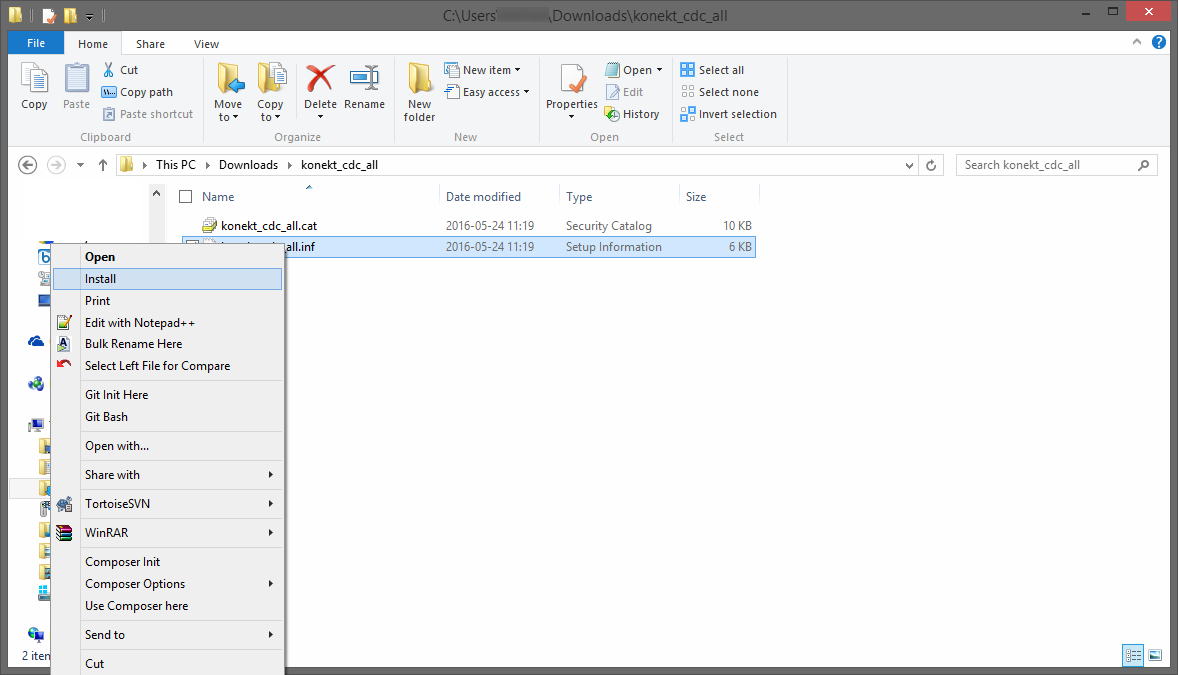Choose Install from the context menu
The width and height of the screenshot is (1178, 675).
(168, 279)
